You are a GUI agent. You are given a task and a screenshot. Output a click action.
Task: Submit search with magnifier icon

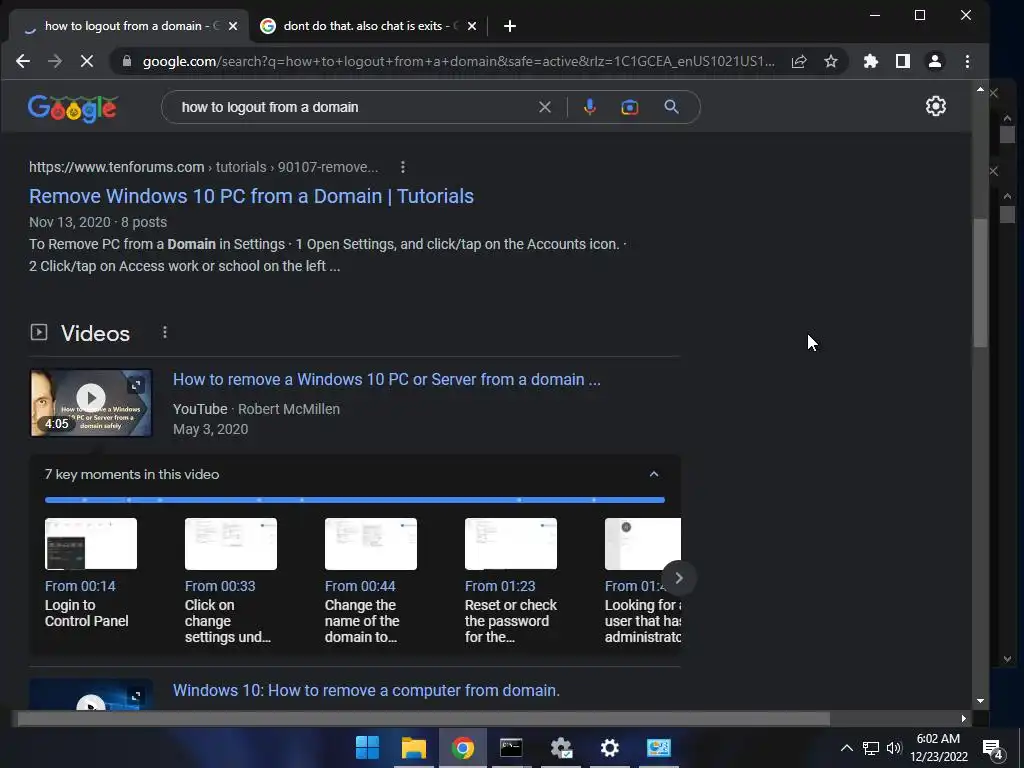tap(671, 107)
